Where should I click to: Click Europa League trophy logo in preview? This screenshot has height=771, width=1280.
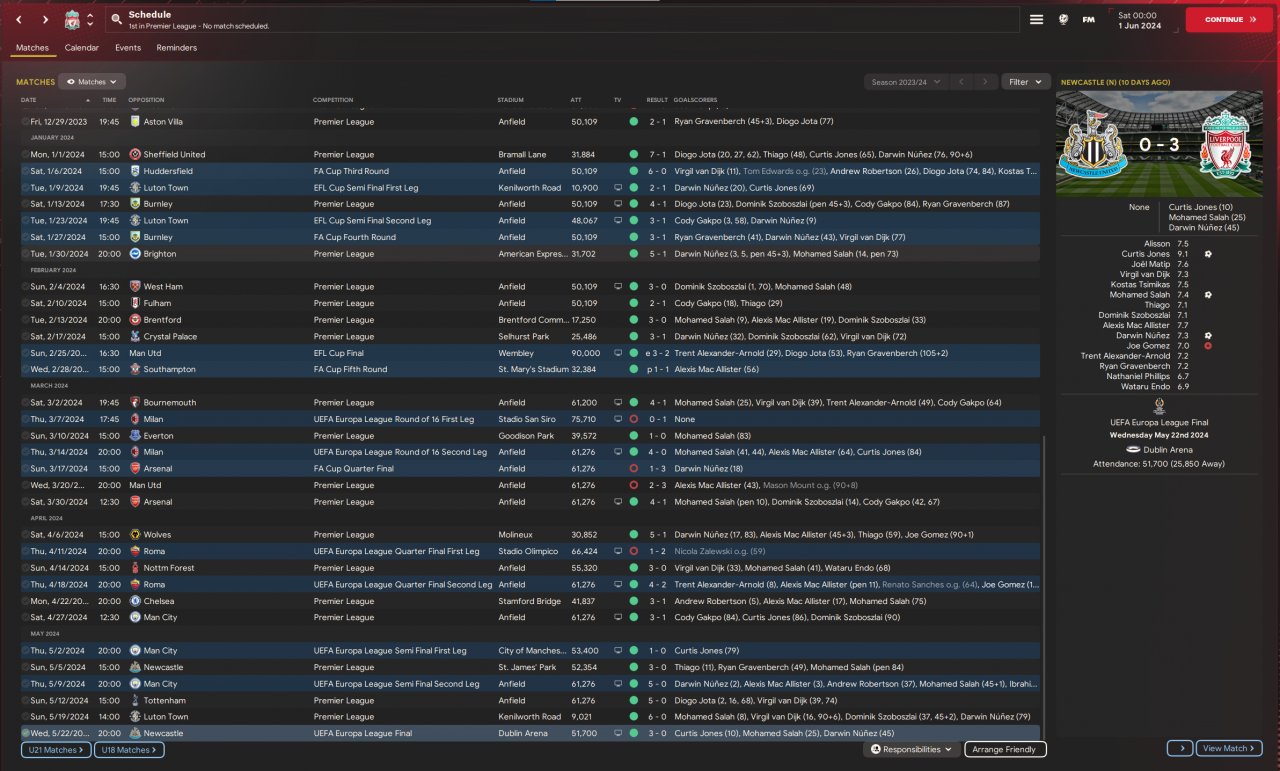(x=1159, y=404)
